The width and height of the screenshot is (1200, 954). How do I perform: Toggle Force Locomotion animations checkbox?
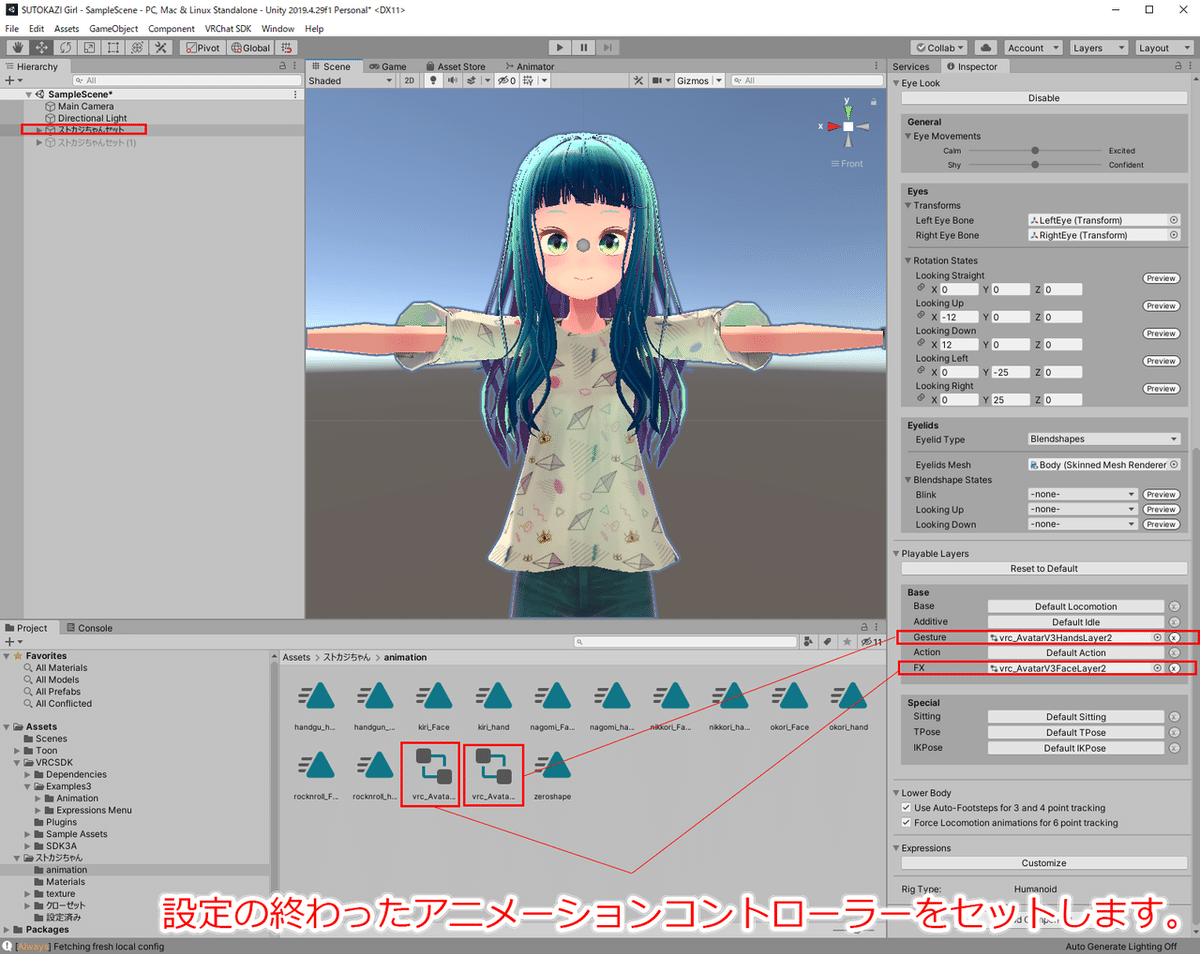click(908, 823)
